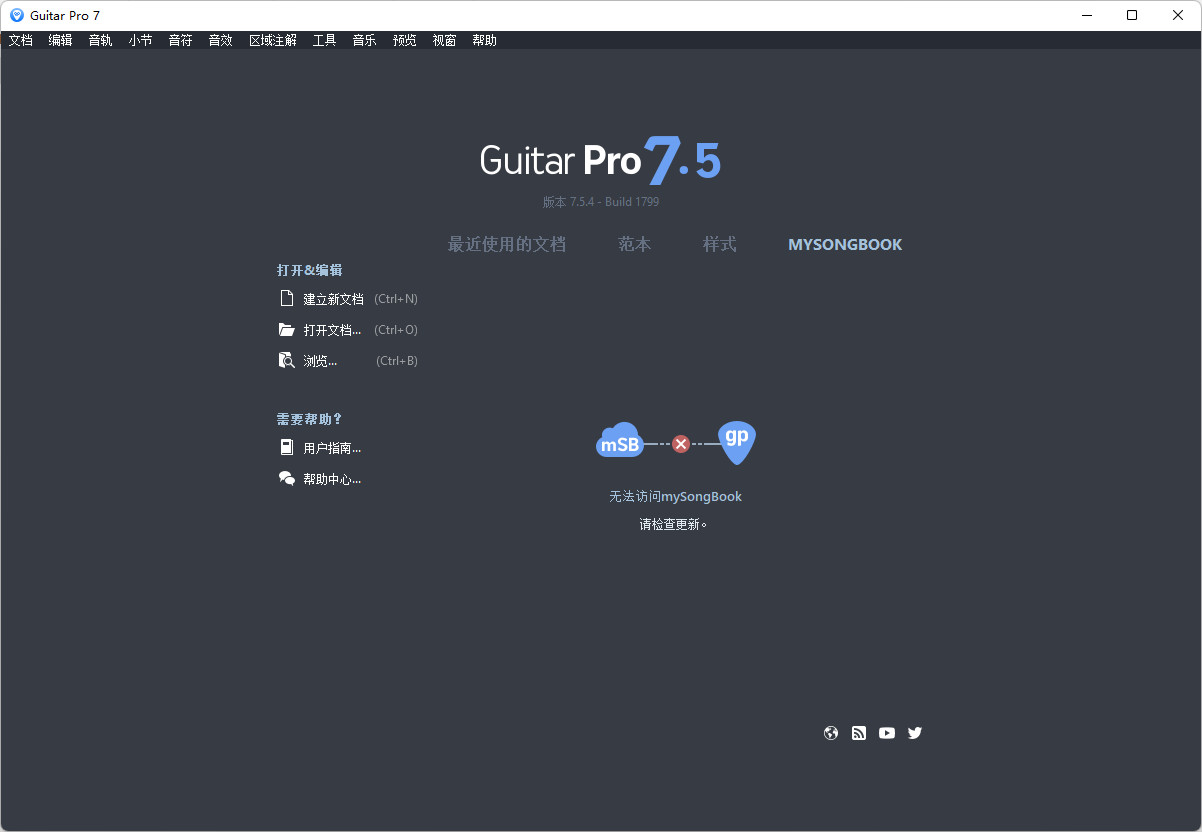The image size is (1202, 832).
Task: Click 建立新文档 to create a document
Action: [x=334, y=299]
